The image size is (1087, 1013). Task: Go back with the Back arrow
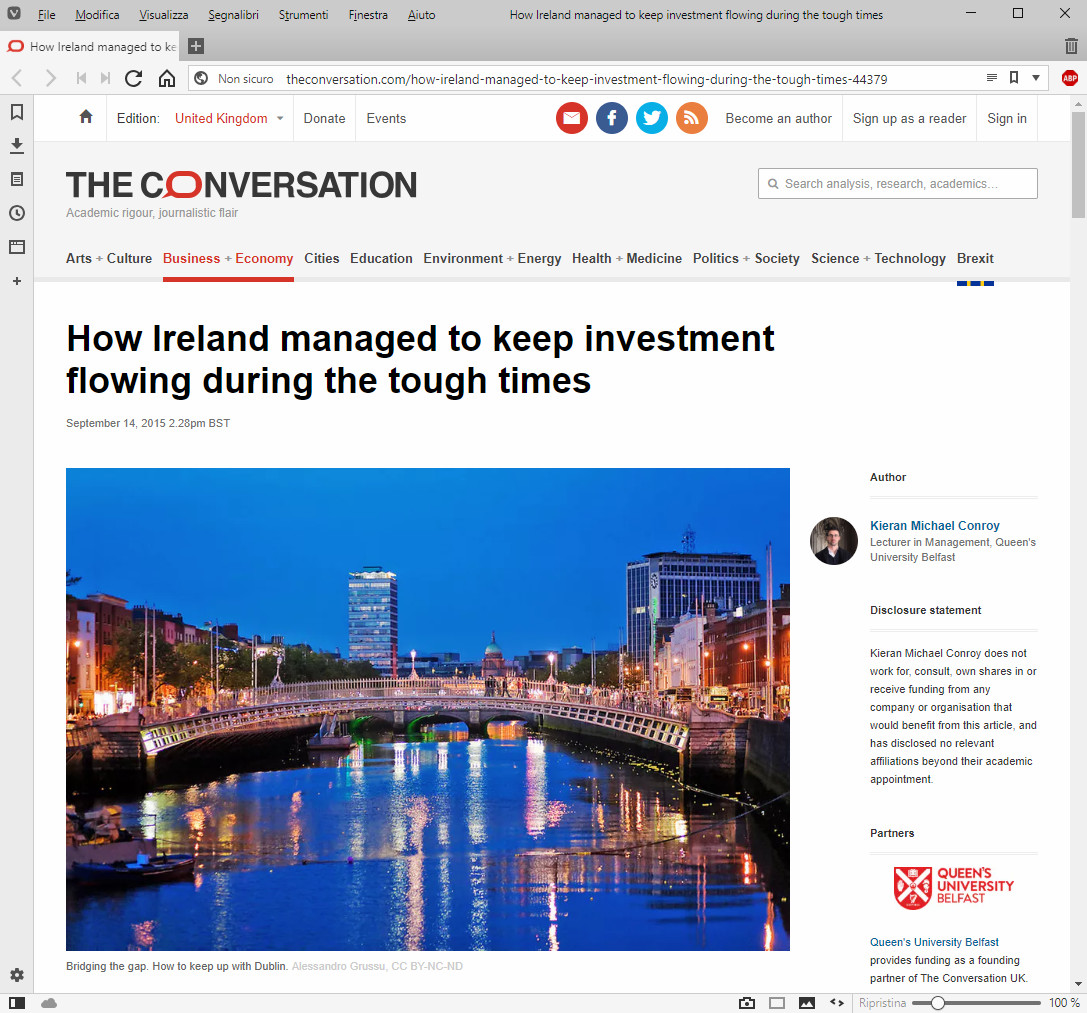17,78
